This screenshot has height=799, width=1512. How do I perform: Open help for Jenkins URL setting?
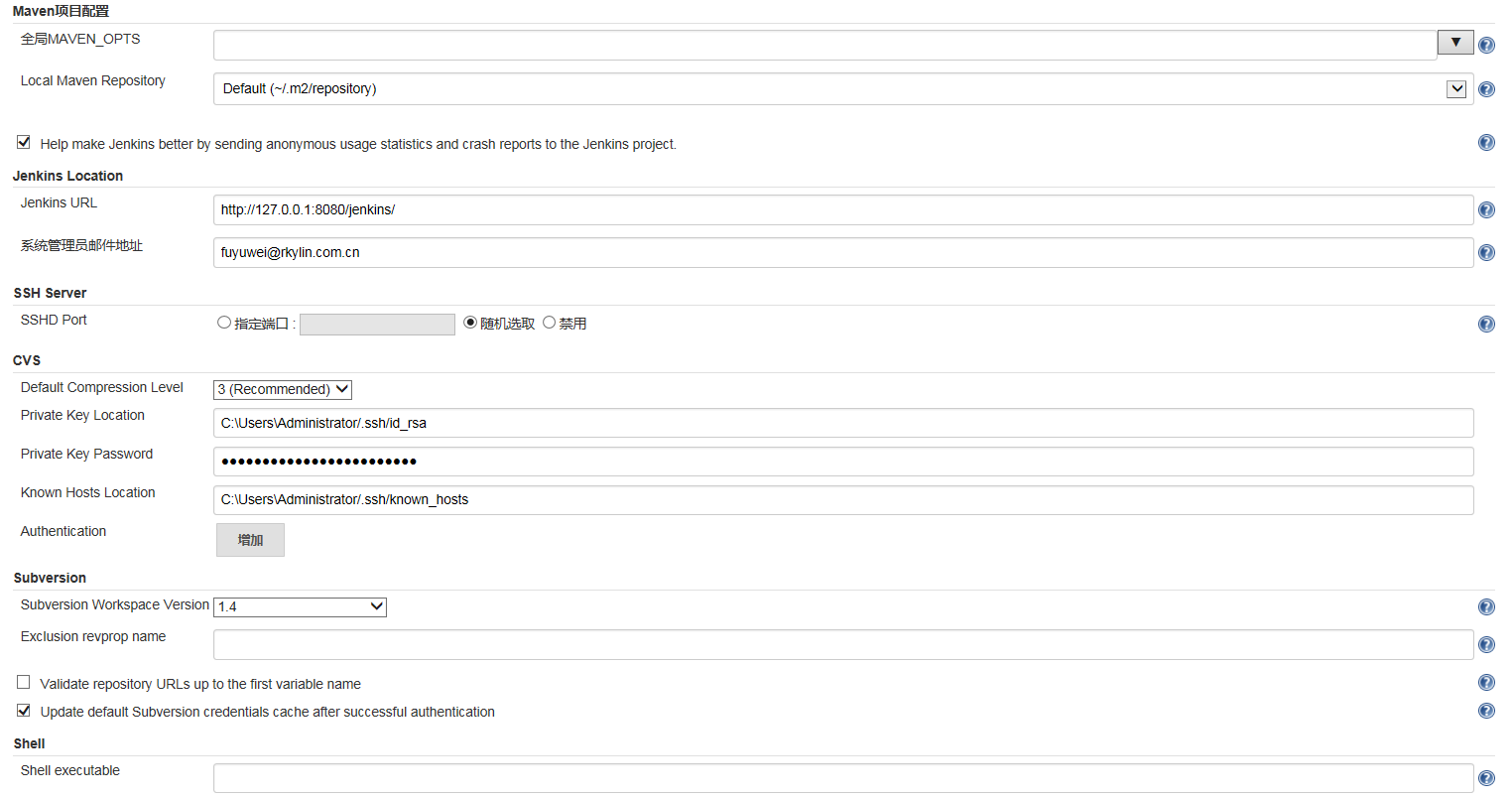[1486, 209]
